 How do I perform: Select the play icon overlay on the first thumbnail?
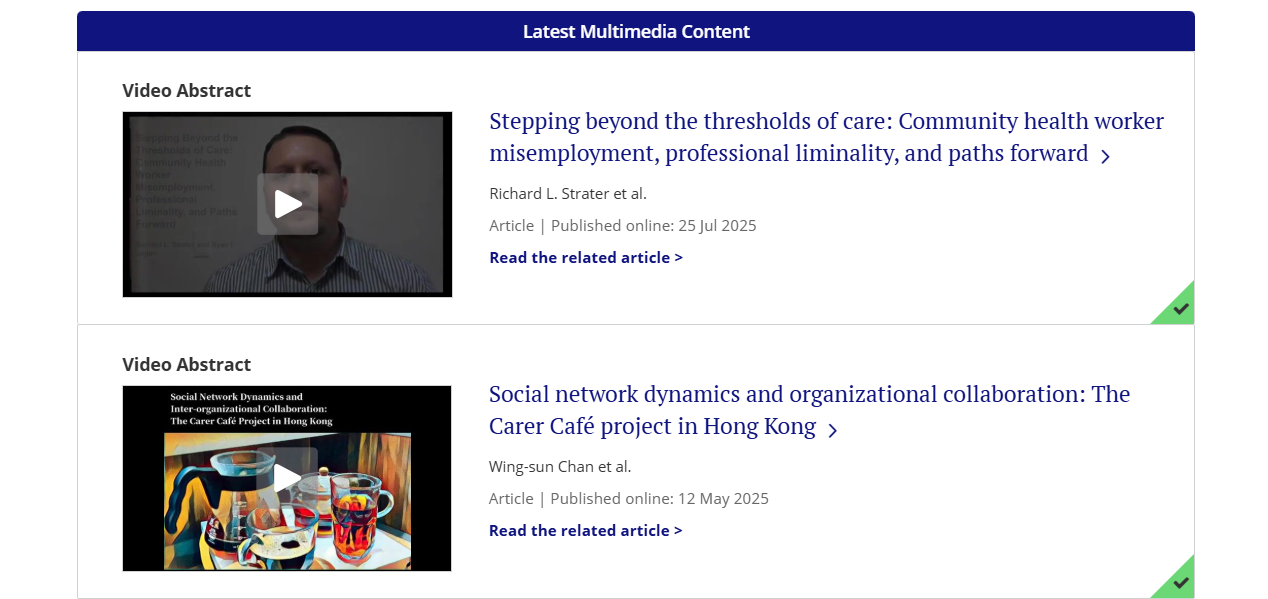click(287, 203)
